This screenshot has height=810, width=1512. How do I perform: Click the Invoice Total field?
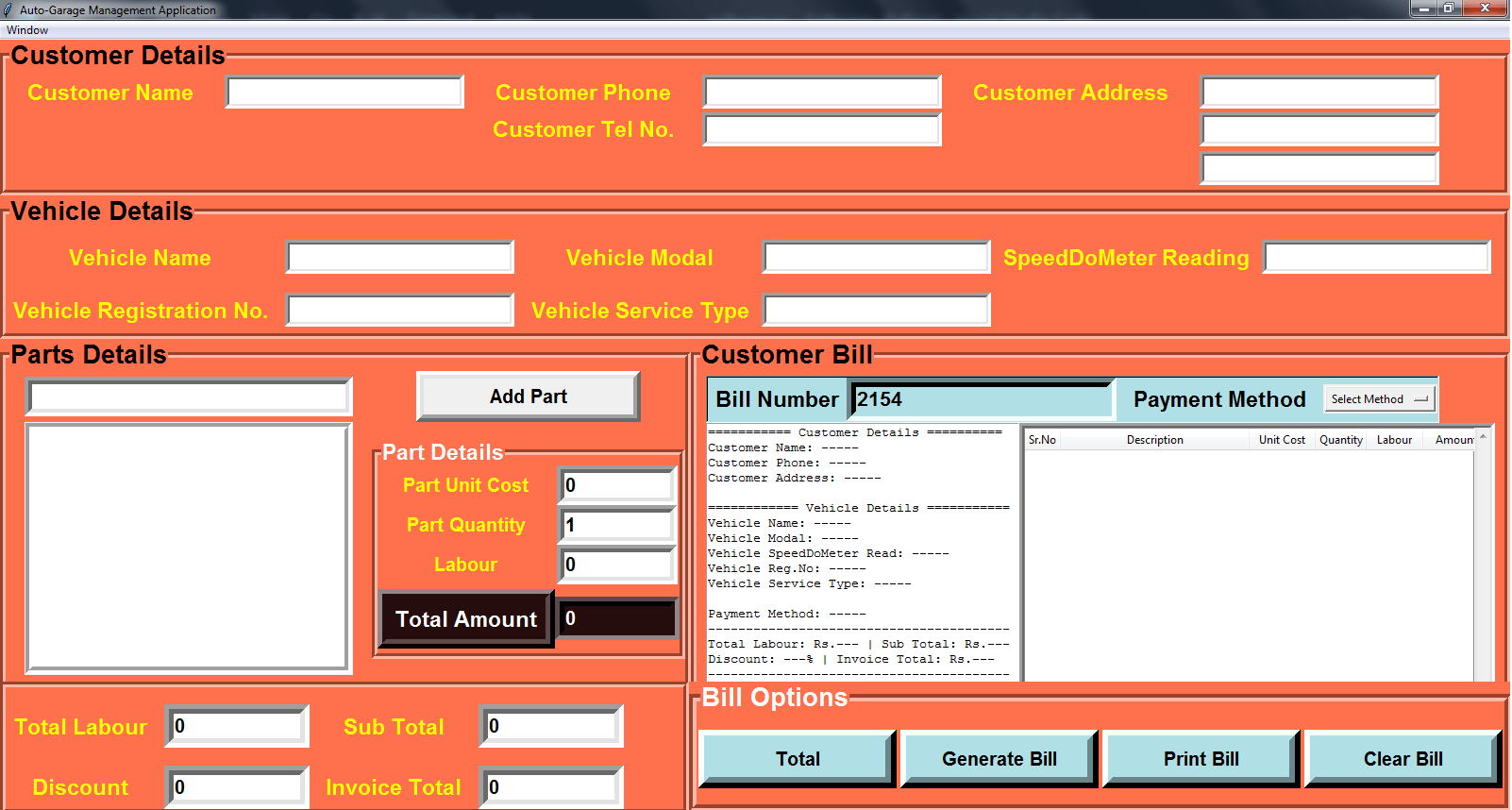point(551,786)
